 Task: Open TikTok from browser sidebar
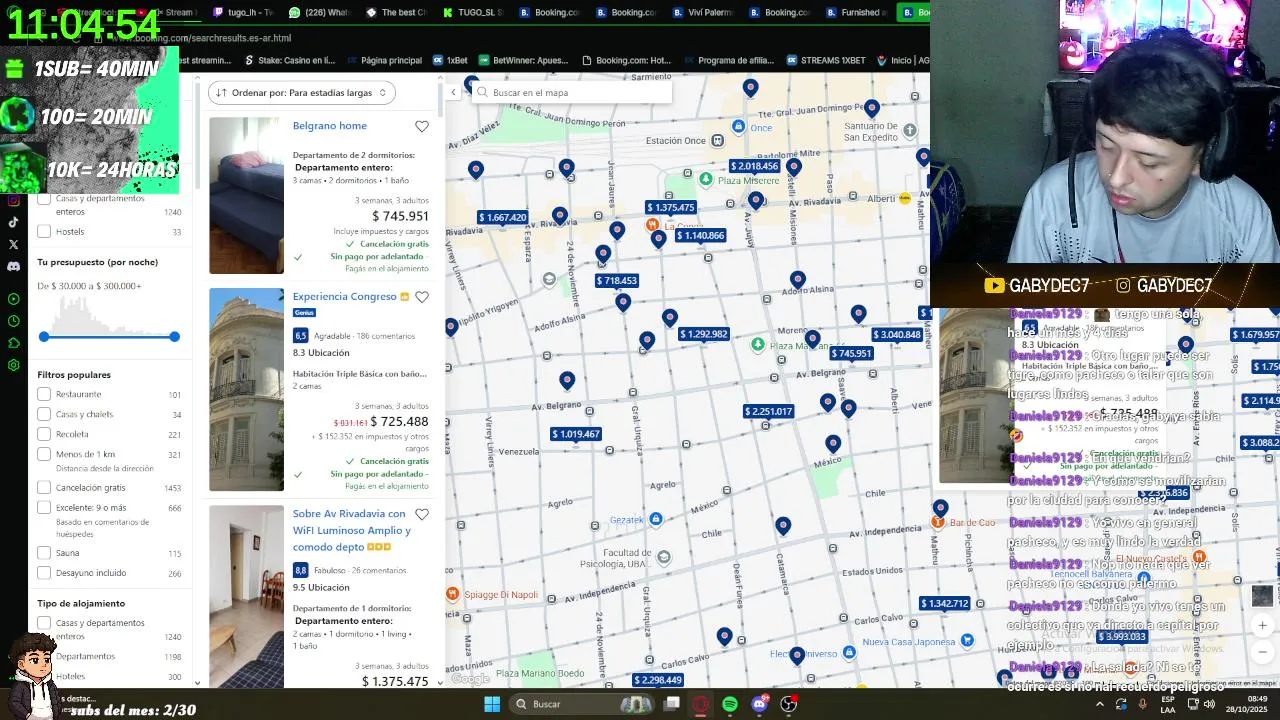click(13, 222)
